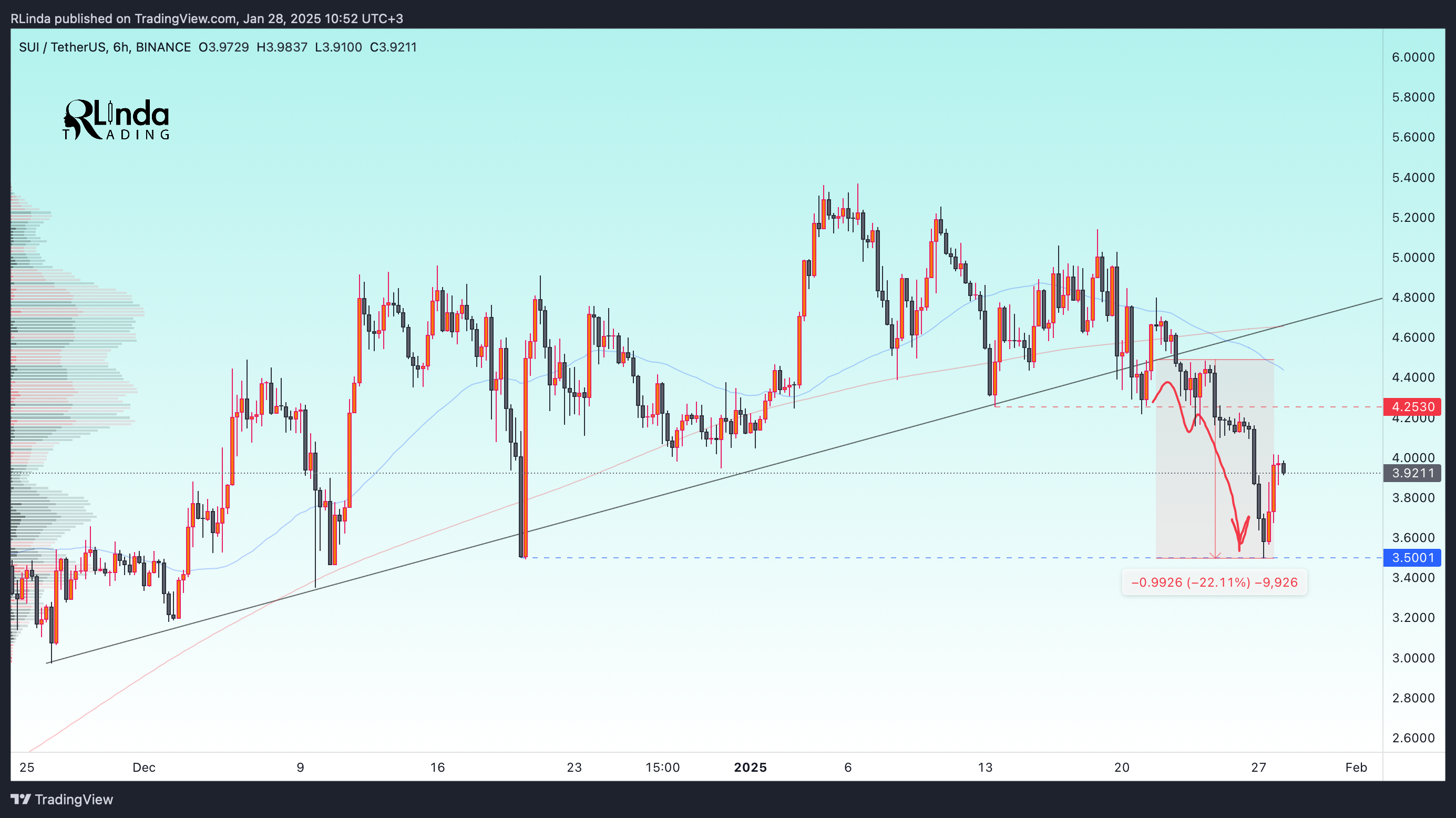Click the open value O3.9729

click(223, 47)
